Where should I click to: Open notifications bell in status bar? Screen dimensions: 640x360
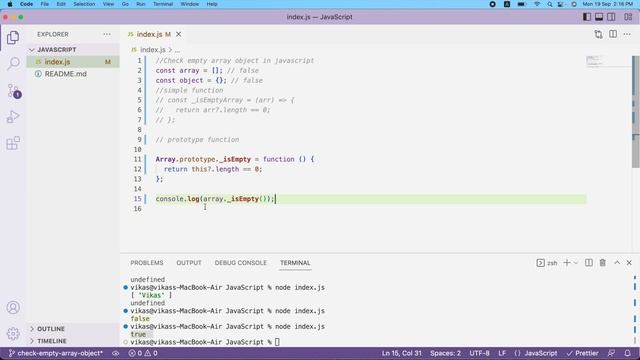point(628,353)
